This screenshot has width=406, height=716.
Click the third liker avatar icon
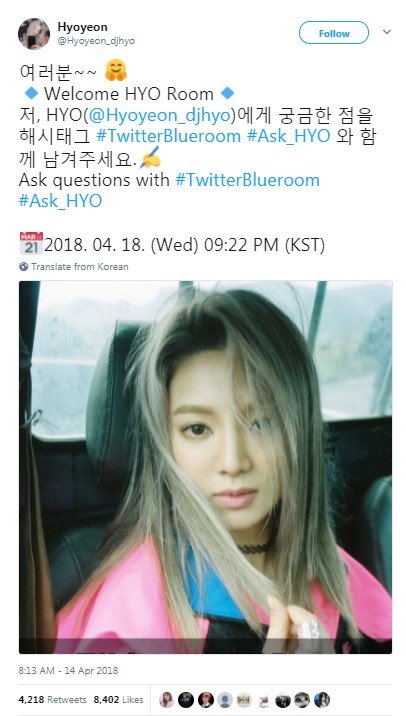(206, 700)
